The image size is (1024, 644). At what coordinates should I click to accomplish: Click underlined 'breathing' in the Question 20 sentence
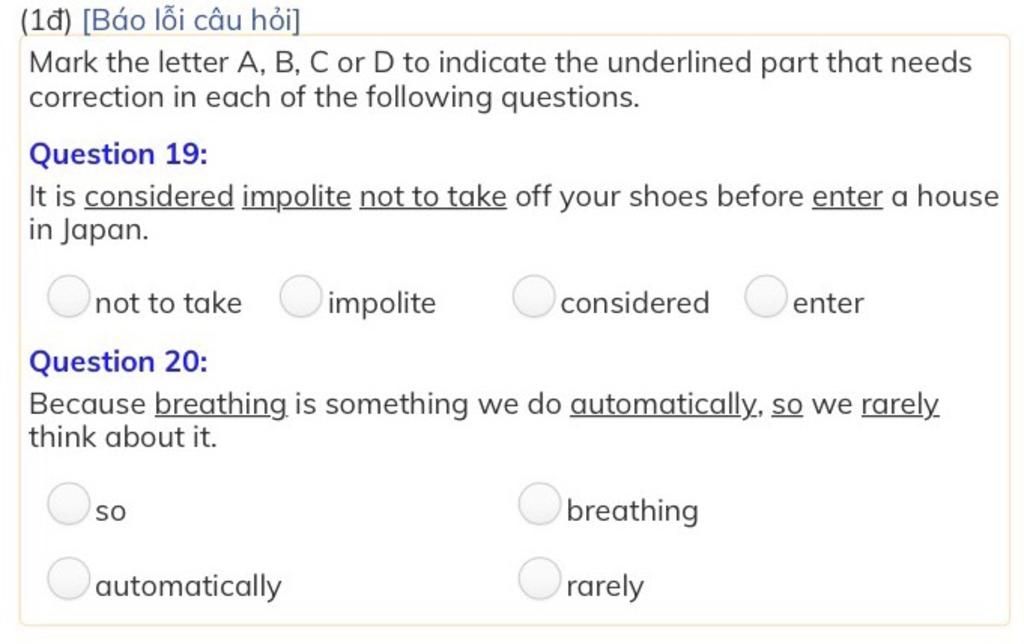click(x=221, y=405)
